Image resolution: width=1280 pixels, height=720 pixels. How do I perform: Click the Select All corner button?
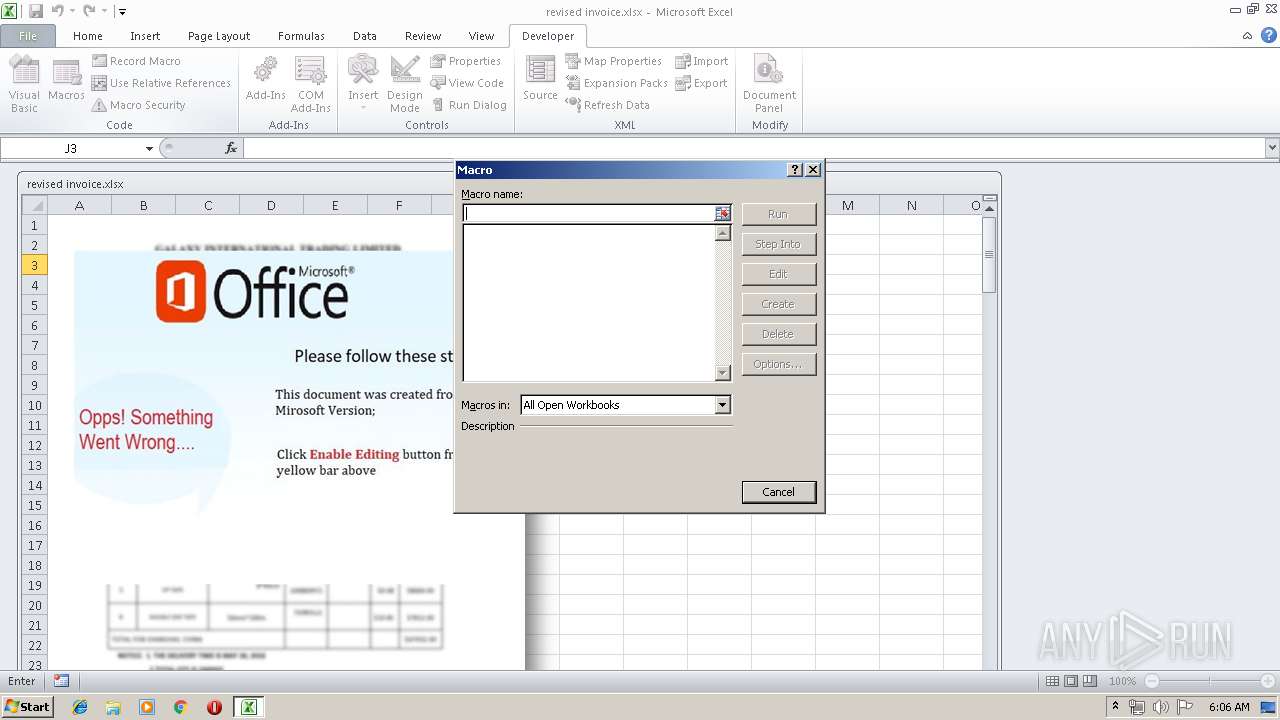click(35, 206)
